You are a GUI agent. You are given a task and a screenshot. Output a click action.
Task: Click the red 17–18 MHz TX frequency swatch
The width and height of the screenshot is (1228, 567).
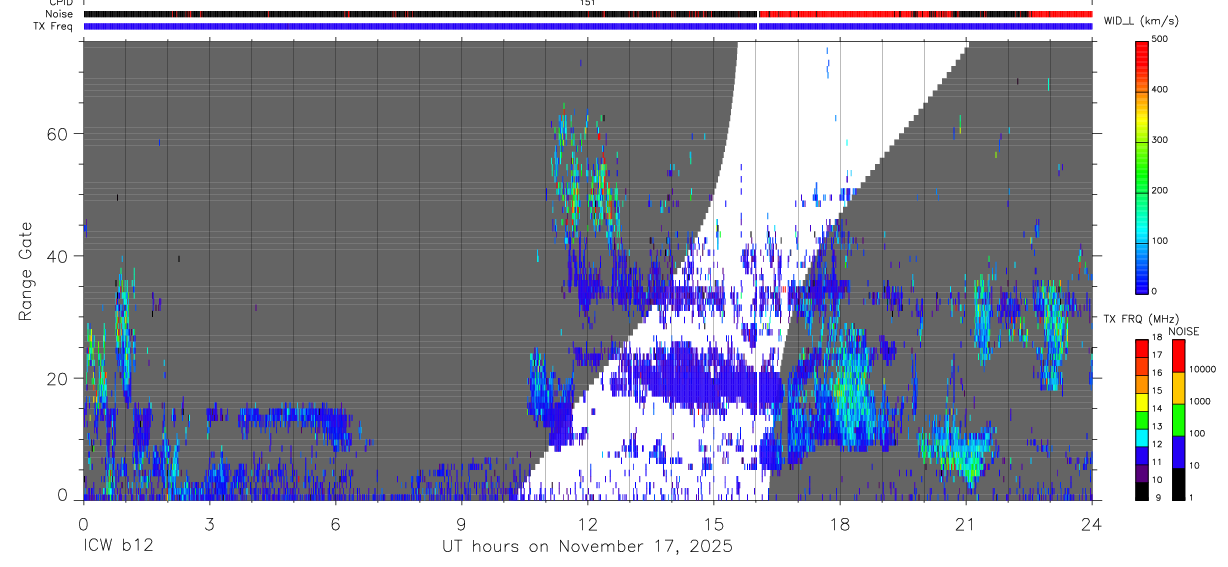tap(1141, 348)
